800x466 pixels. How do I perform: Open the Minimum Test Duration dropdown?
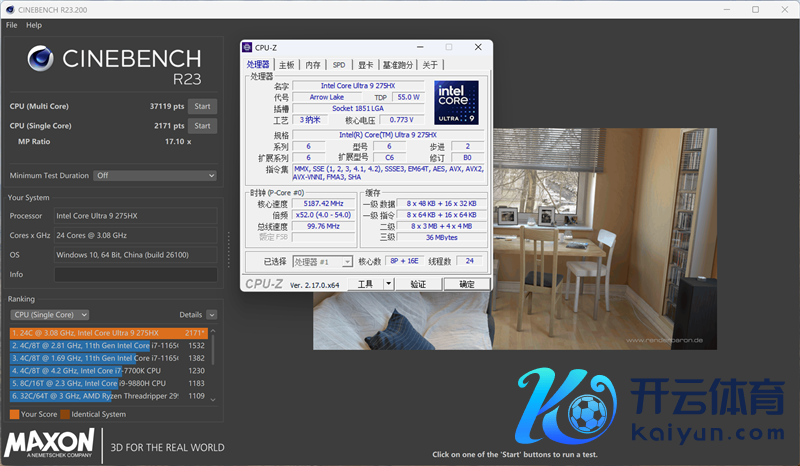point(154,175)
